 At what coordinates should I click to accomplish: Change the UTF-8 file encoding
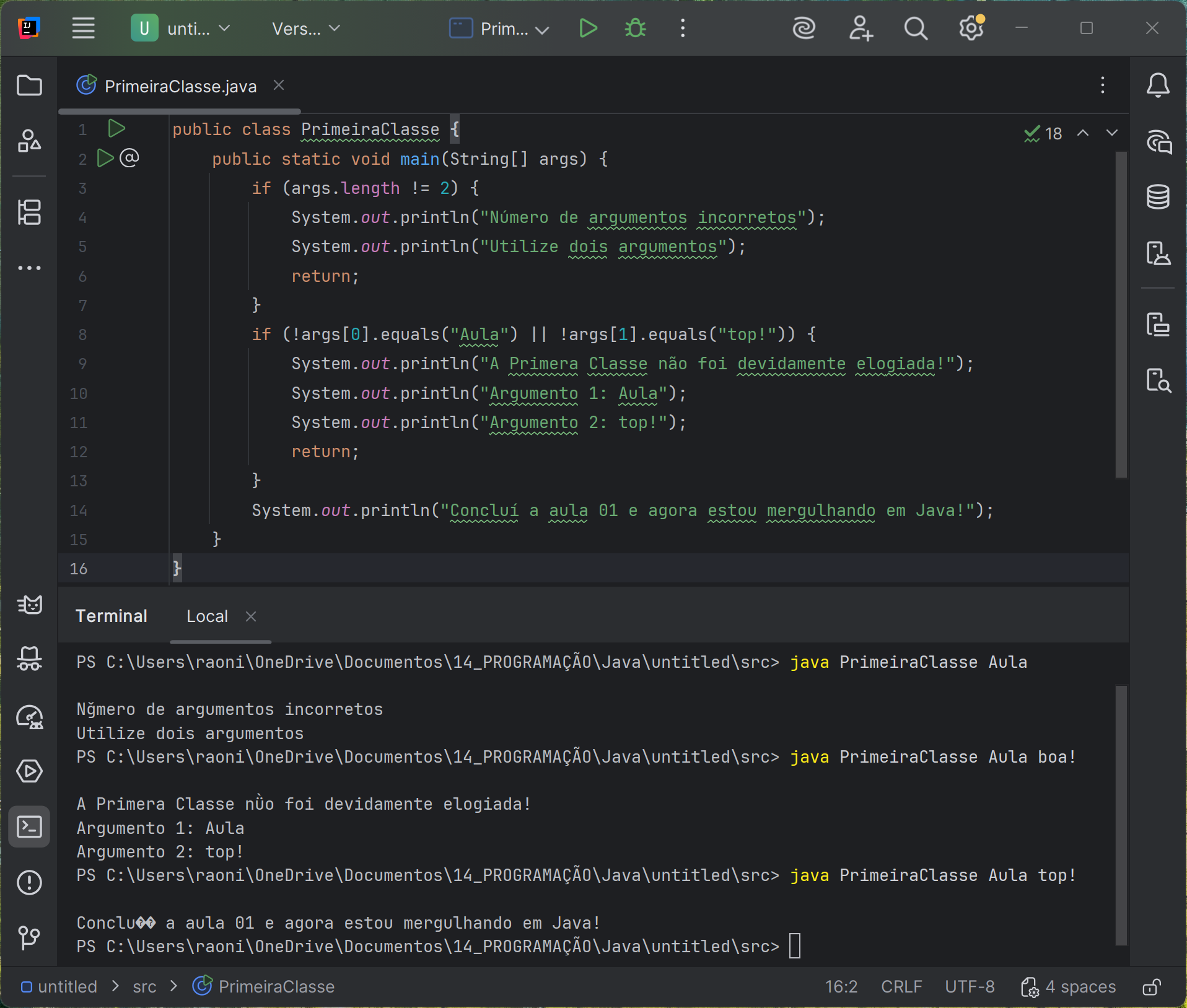click(969, 986)
